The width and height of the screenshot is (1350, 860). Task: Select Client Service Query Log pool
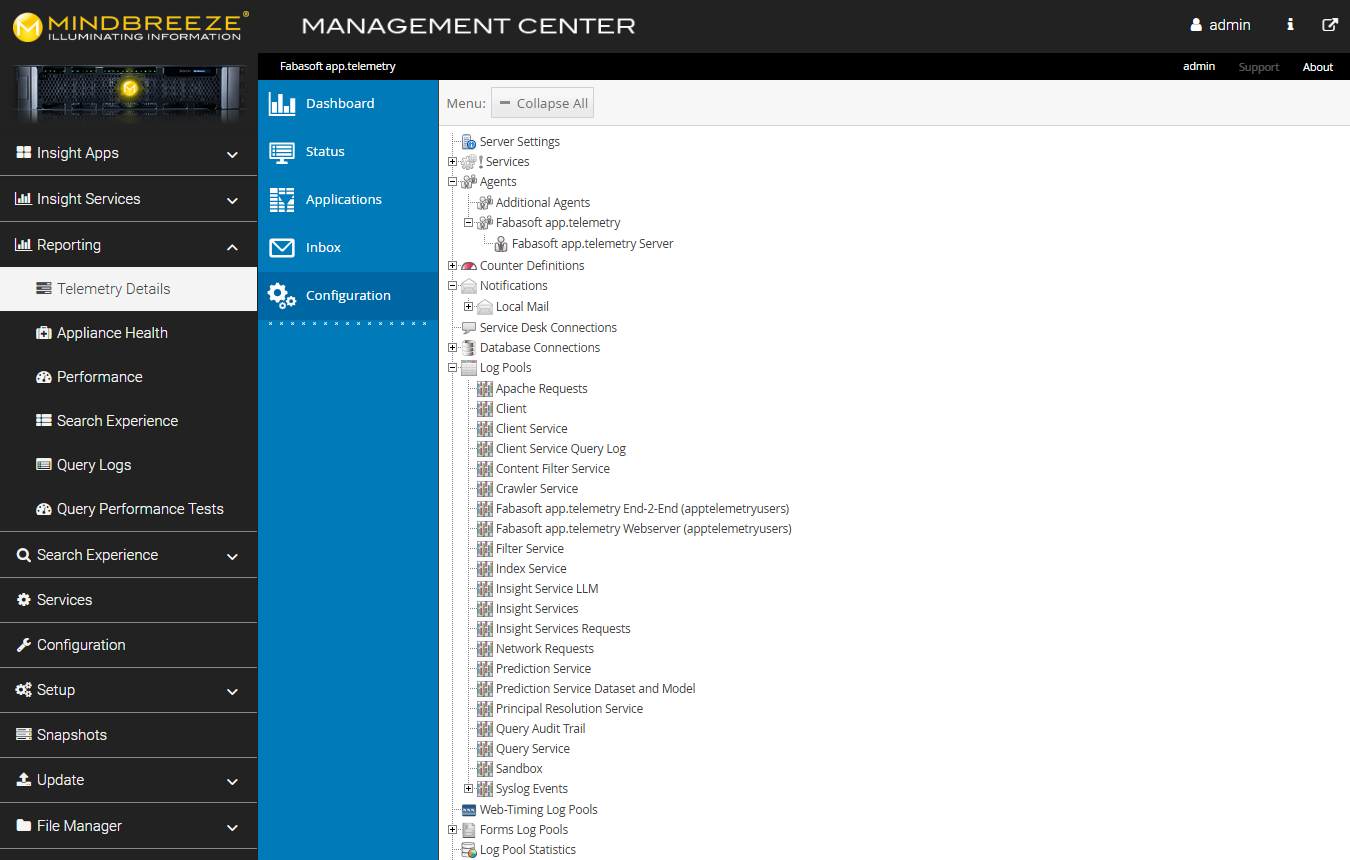(x=561, y=449)
